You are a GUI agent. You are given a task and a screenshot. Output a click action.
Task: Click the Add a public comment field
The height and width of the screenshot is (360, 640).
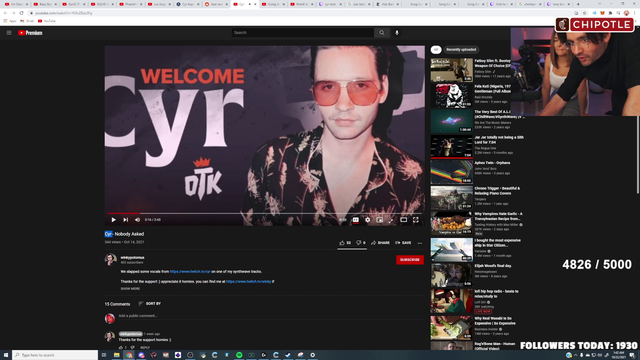click(271, 316)
